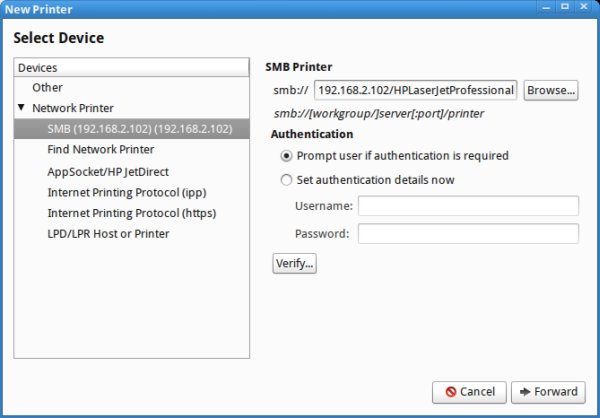Pick Internet Printing Protocol (https)

tap(131, 213)
